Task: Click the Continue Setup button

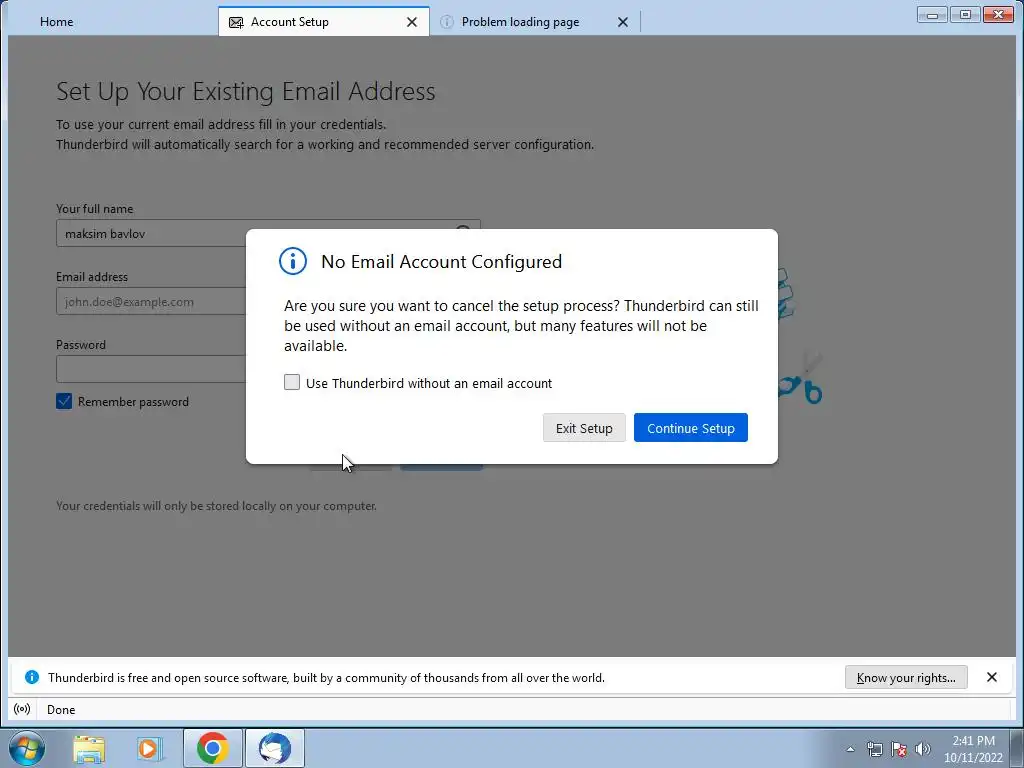Action: point(690,428)
